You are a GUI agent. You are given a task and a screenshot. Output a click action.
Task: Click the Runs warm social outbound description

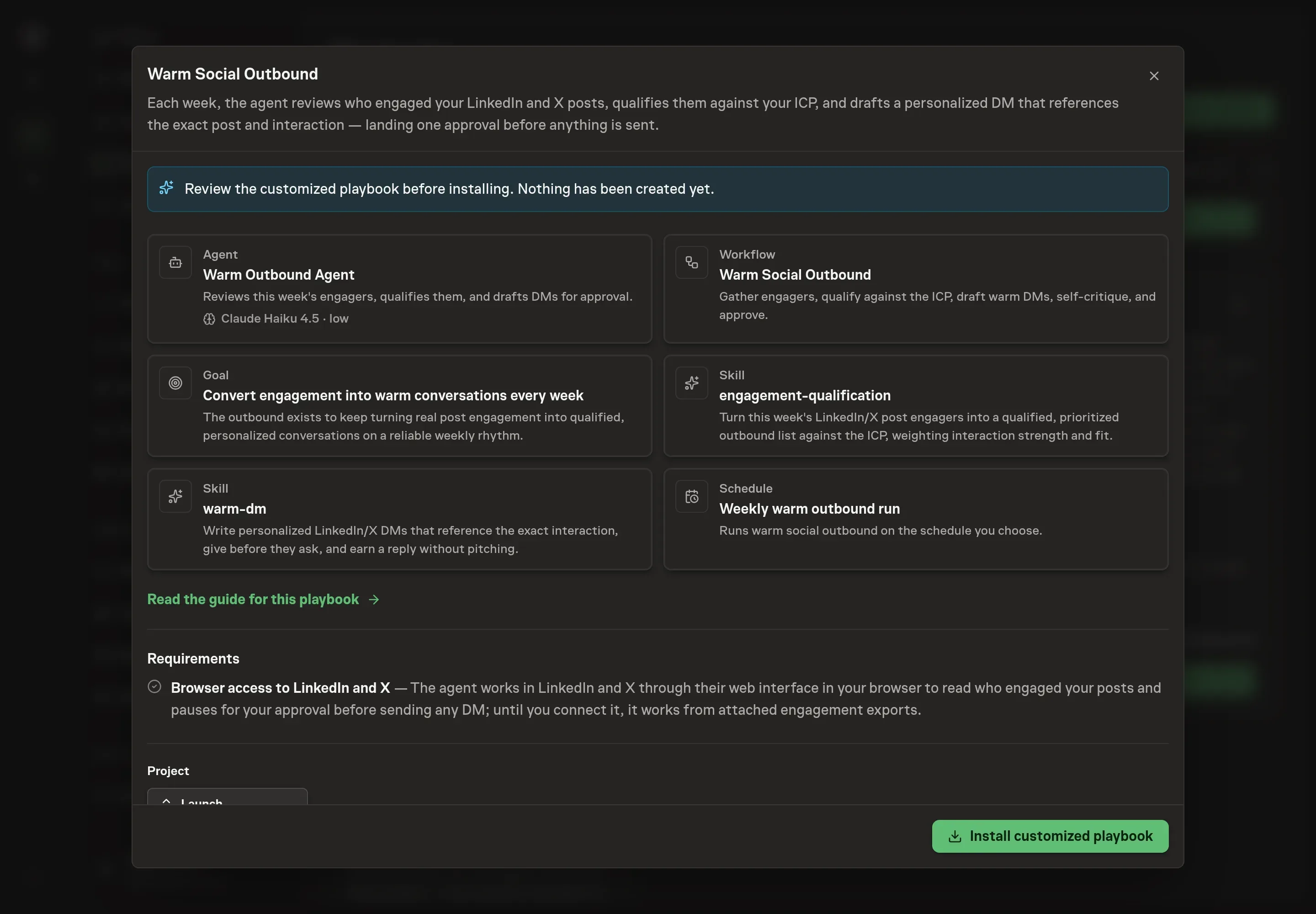pyautogui.click(x=880, y=531)
